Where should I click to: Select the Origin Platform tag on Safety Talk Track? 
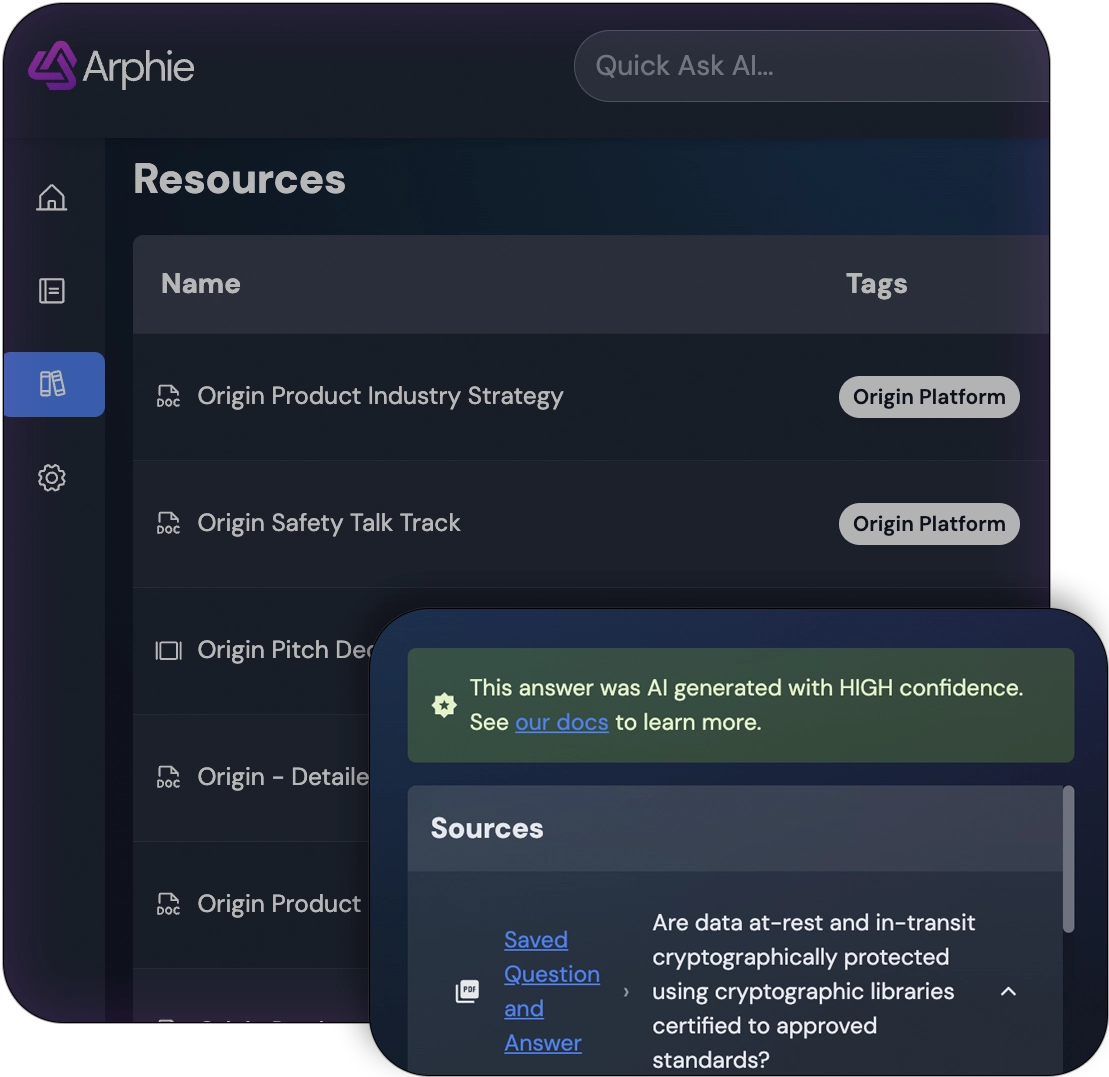coord(928,523)
